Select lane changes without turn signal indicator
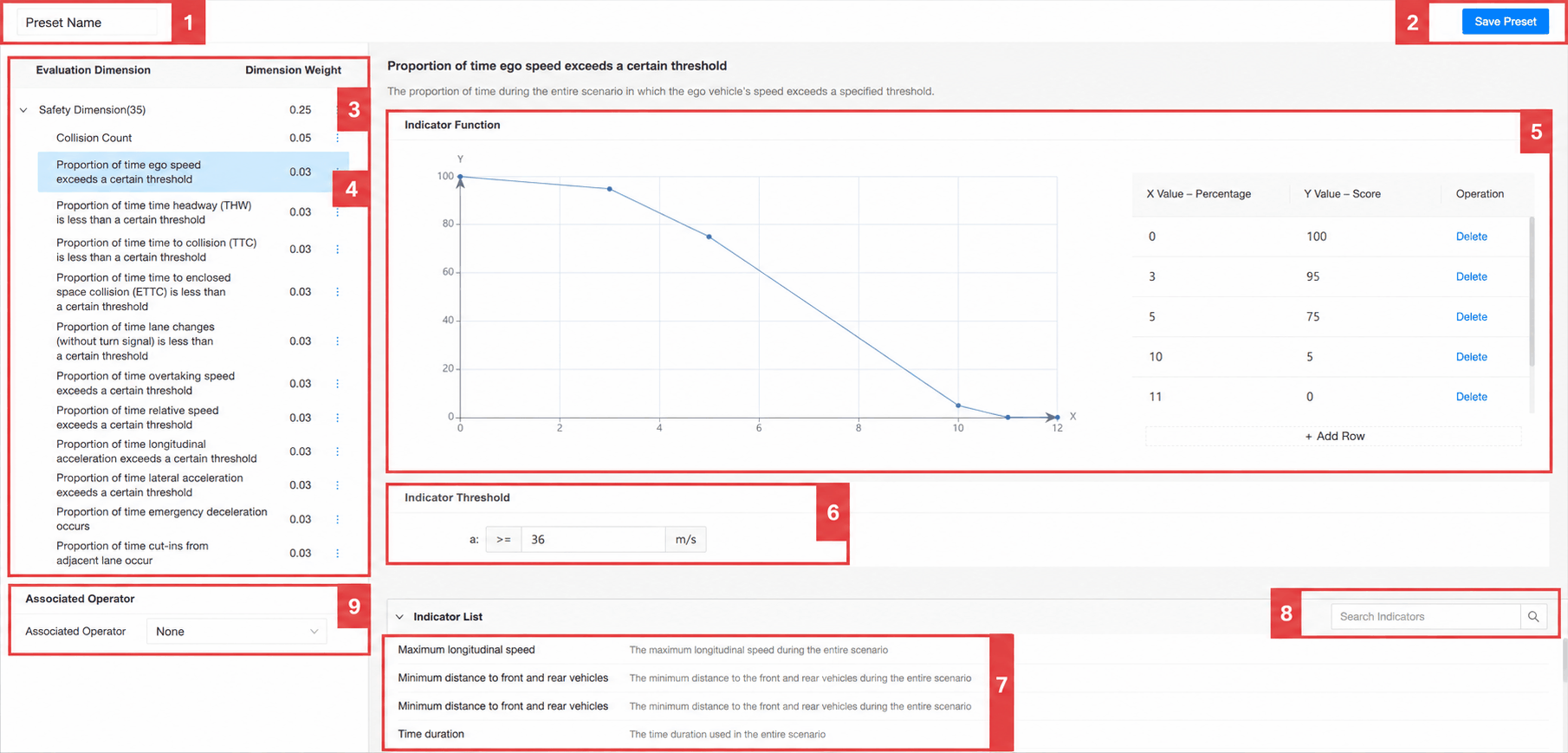The width and height of the screenshot is (1568, 753). pos(135,341)
